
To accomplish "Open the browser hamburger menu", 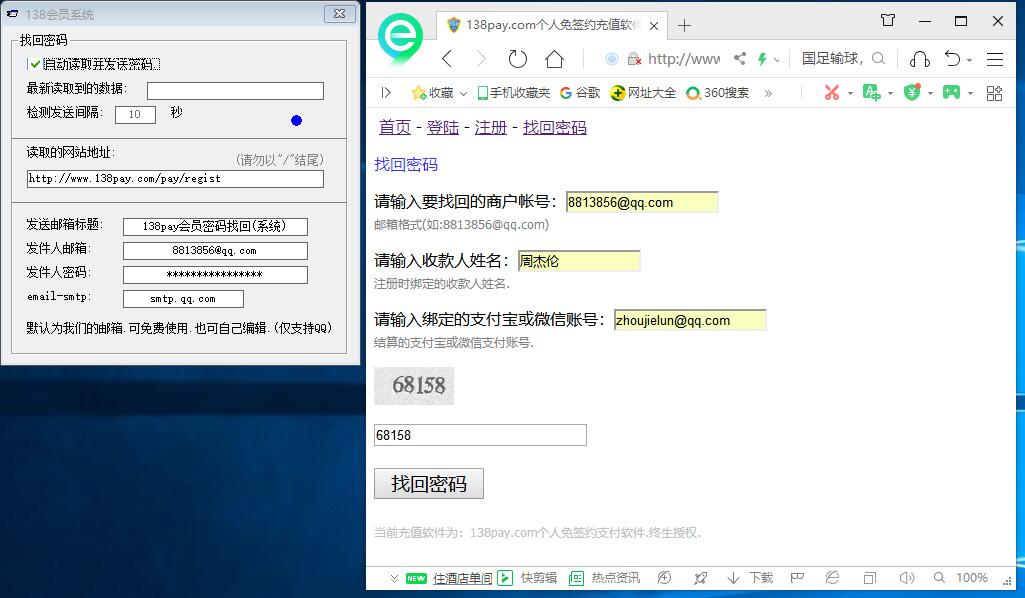I will tap(995, 59).
